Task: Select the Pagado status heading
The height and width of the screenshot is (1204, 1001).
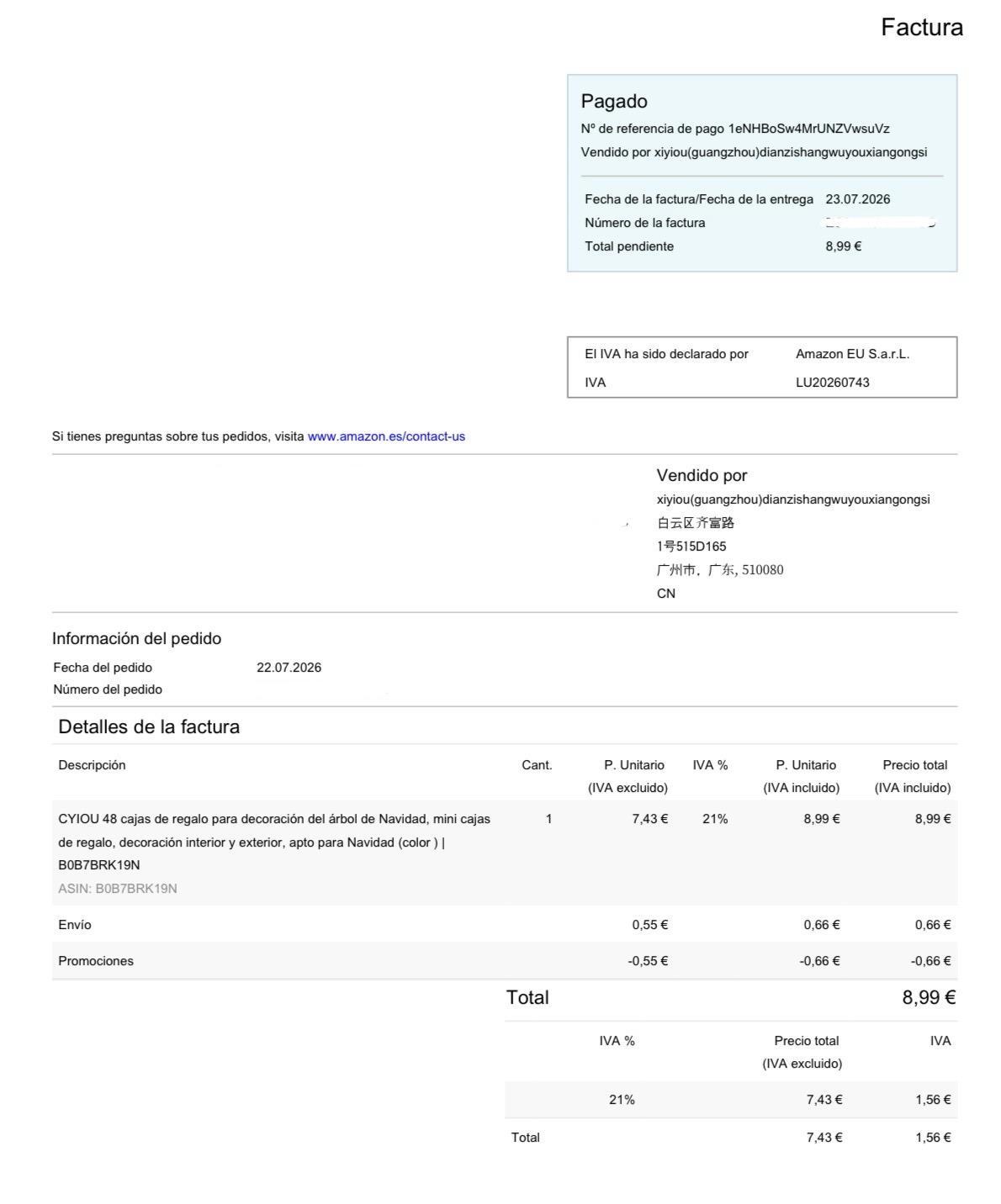Action: coord(614,102)
